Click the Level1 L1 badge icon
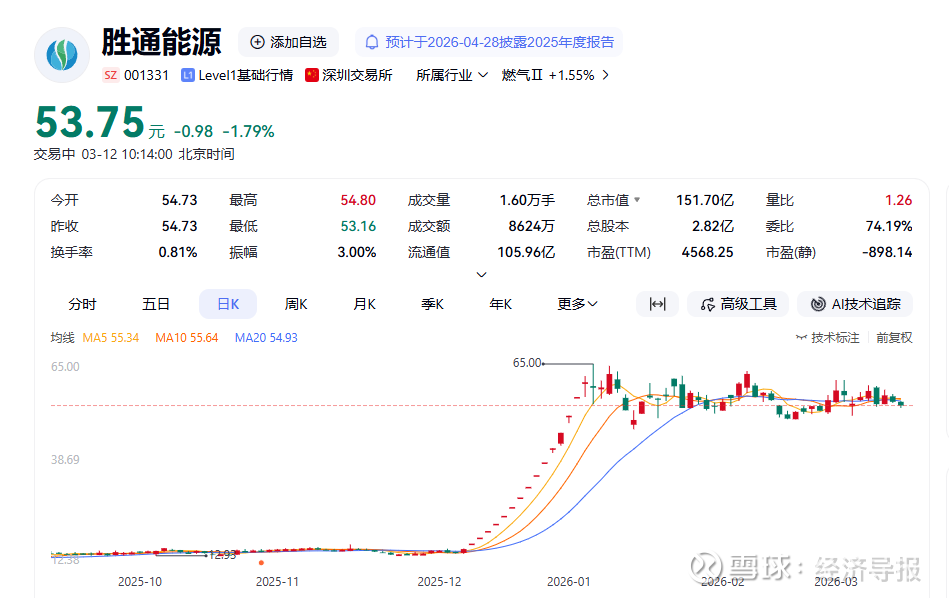The height and width of the screenshot is (598, 949). click(188, 75)
